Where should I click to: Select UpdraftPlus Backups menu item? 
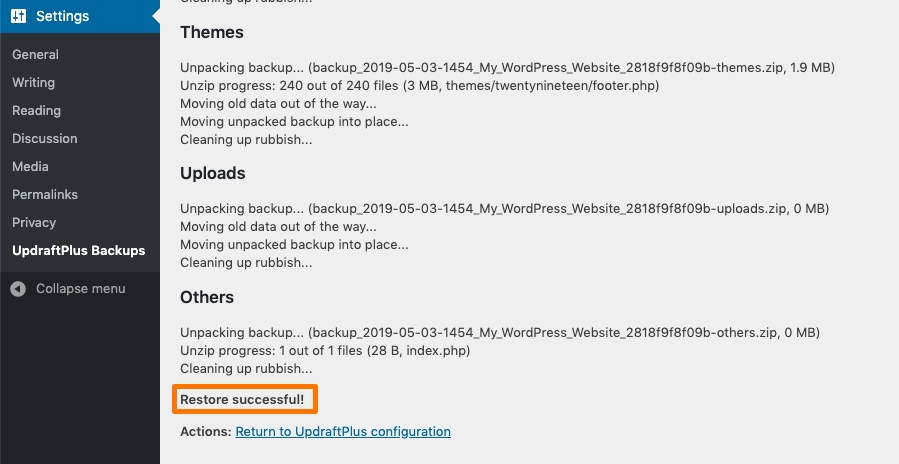(79, 251)
